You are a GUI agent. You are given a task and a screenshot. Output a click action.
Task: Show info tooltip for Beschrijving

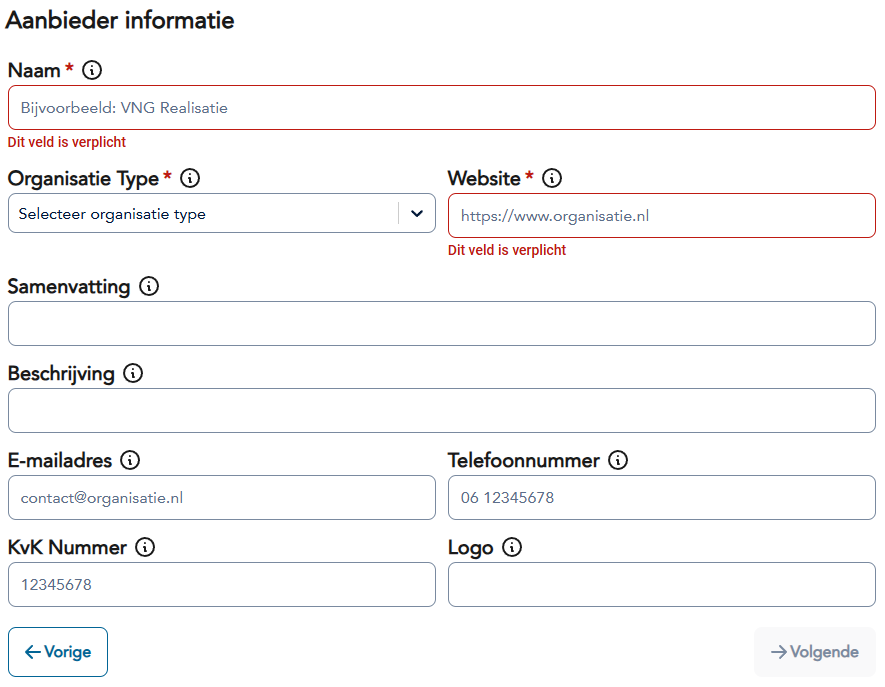tap(133, 373)
